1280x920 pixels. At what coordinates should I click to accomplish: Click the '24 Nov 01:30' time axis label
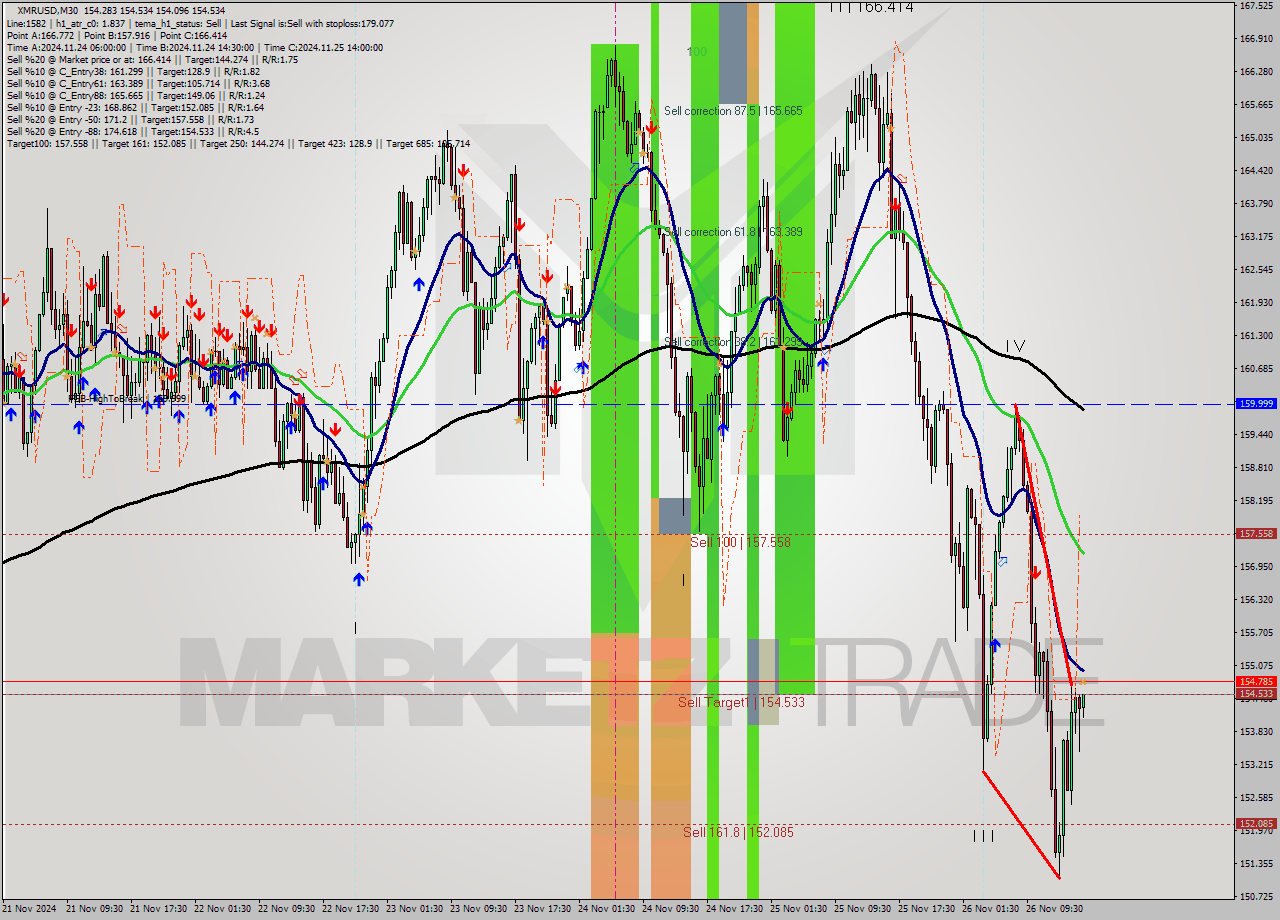(x=606, y=909)
